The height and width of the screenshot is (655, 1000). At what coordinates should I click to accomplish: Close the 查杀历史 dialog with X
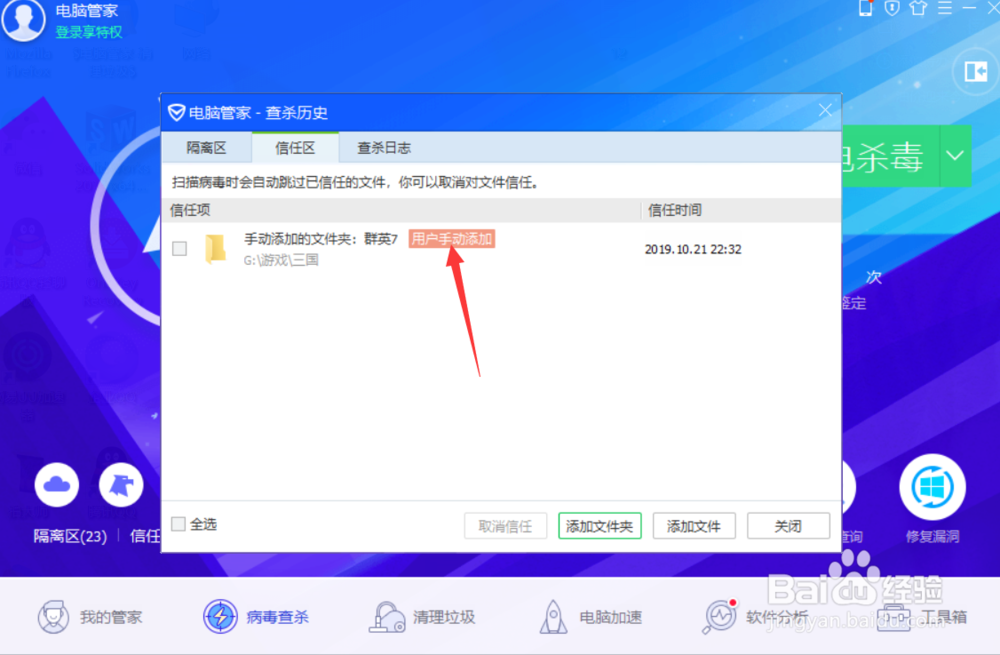point(825,110)
